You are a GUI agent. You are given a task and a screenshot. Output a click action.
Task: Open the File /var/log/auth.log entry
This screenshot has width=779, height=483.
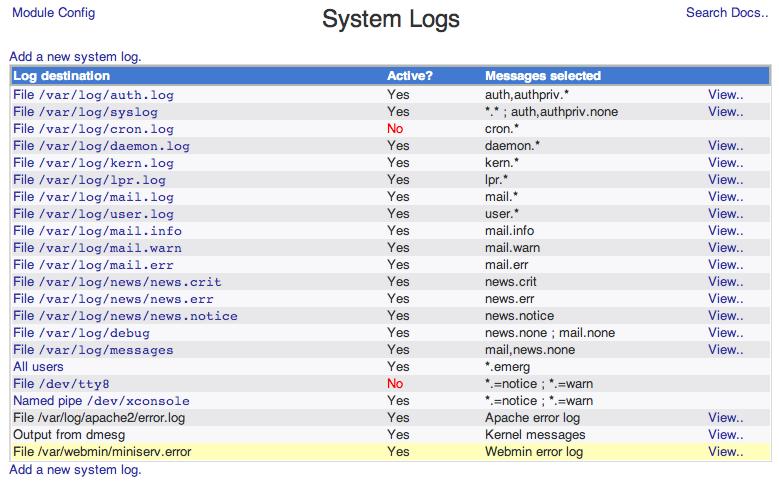[x=93, y=95]
